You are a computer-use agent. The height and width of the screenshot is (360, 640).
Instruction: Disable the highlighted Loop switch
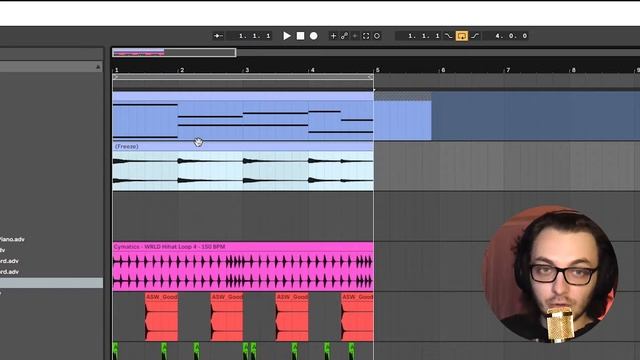coord(462,36)
